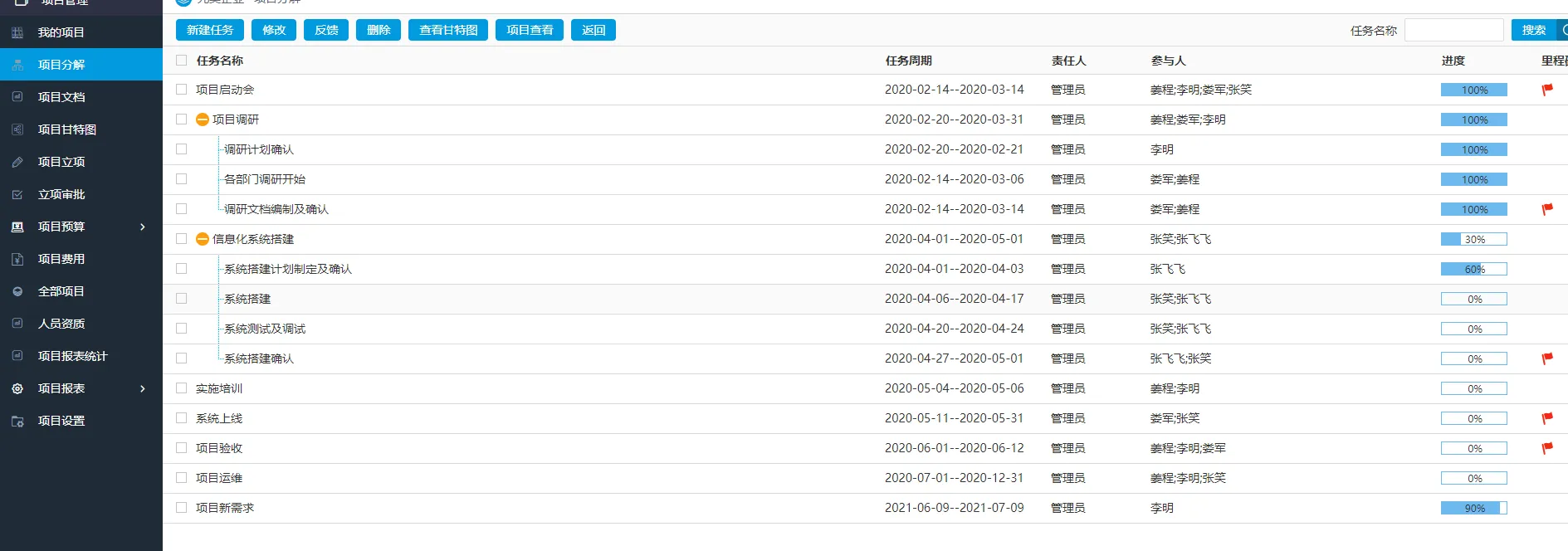Click the red milestone flag for 项目启动会
This screenshot has width=1568, height=551.
point(1547,90)
